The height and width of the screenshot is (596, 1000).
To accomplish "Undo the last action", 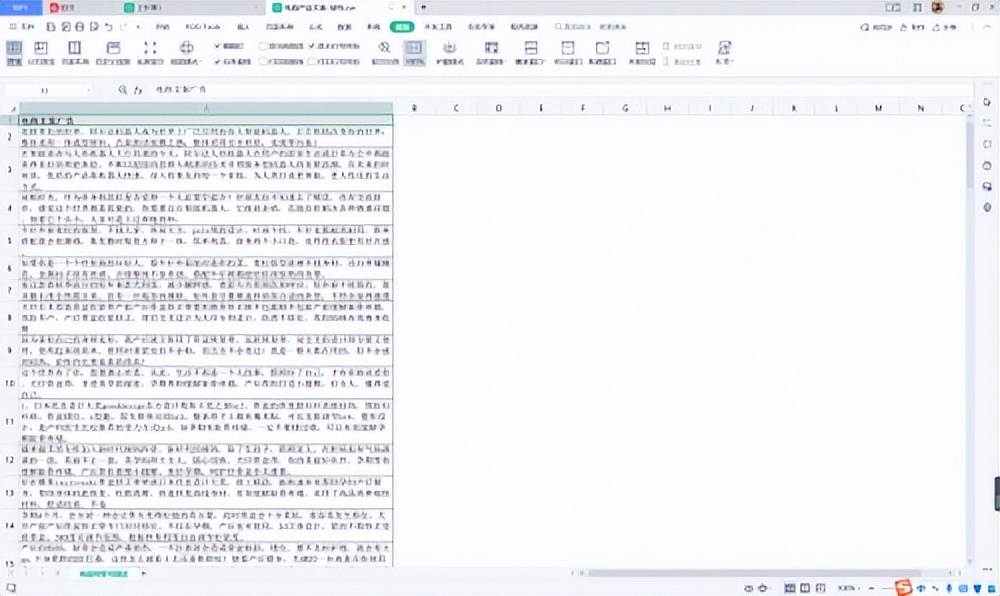I will (x=108, y=27).
